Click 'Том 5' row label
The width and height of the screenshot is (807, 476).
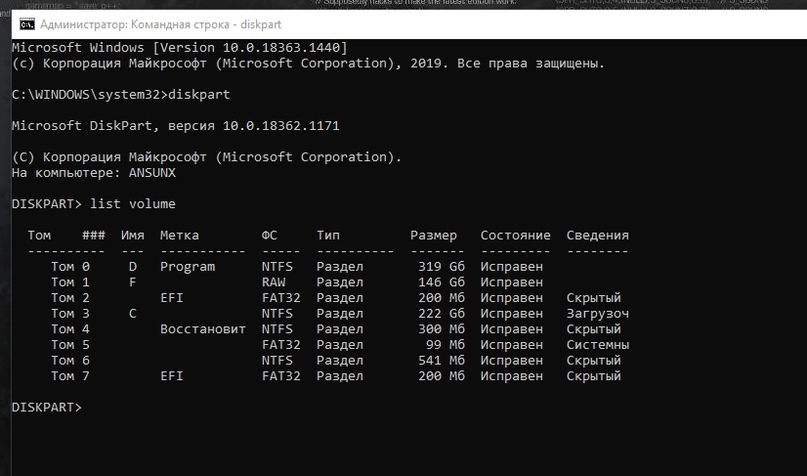point(71,344)
